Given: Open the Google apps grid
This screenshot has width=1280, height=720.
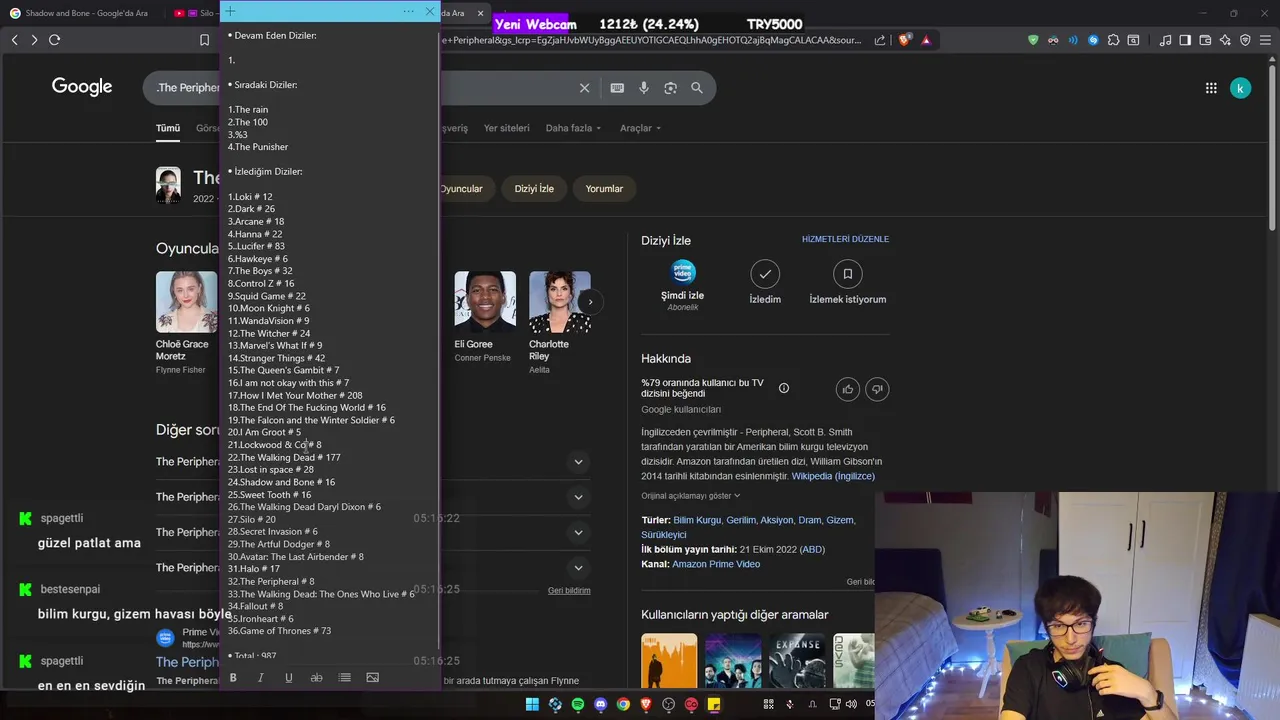Looking at the screenshot, I should click(x=1211, y=88).
